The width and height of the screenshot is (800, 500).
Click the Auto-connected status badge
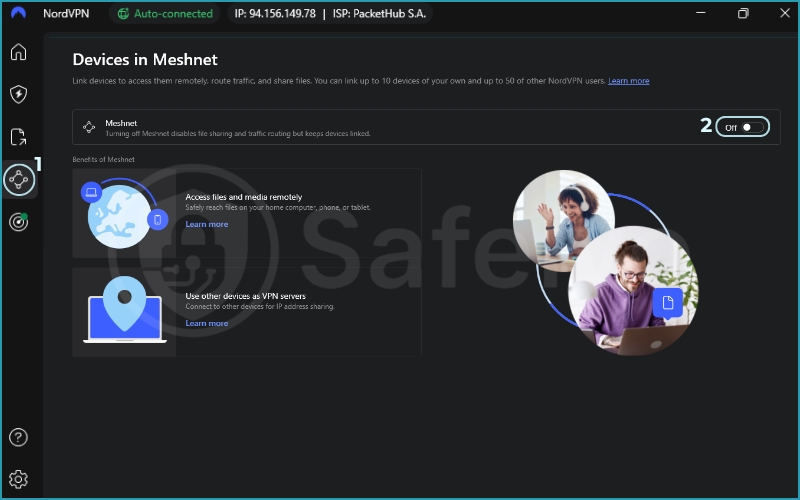pos(166,14)
